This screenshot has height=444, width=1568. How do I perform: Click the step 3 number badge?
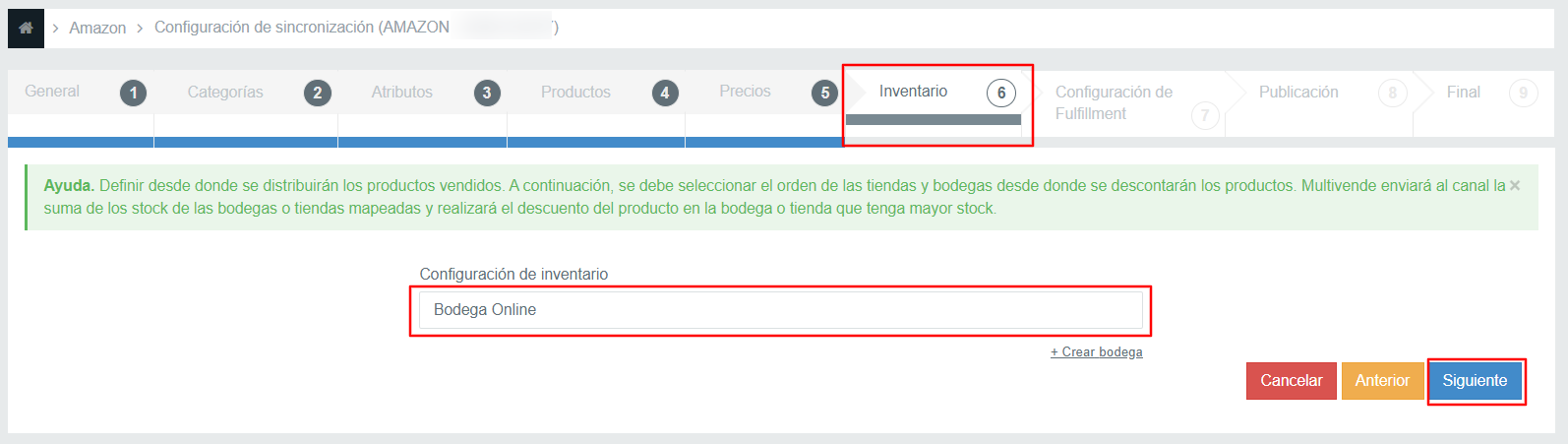[487, 94]
